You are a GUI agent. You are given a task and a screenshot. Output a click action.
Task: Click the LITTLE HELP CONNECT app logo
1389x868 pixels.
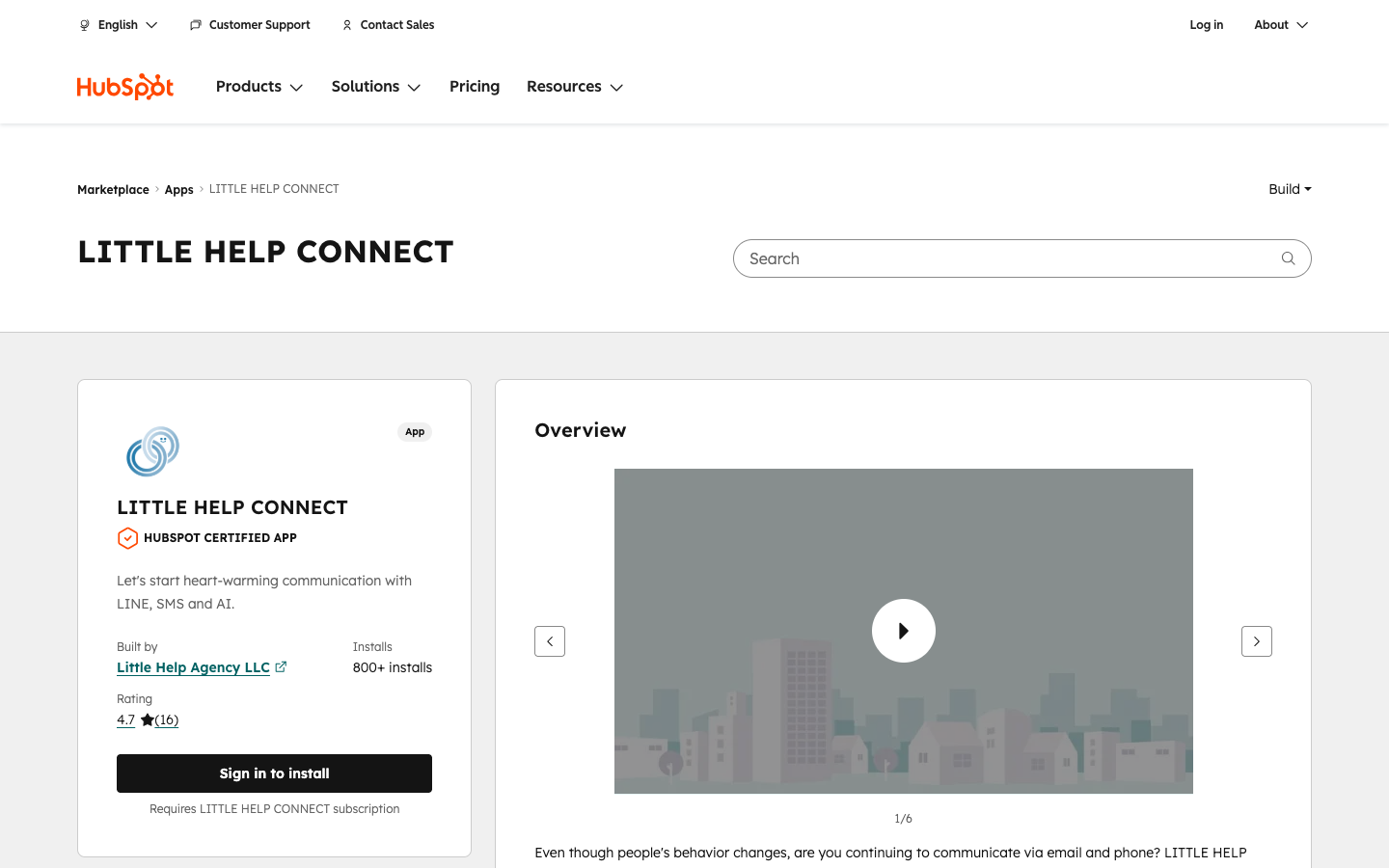152,450
